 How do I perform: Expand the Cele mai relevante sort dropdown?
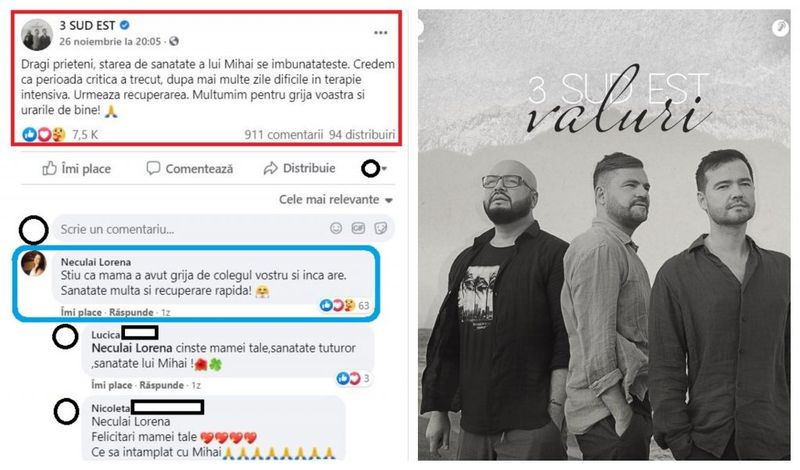(336, 200)
